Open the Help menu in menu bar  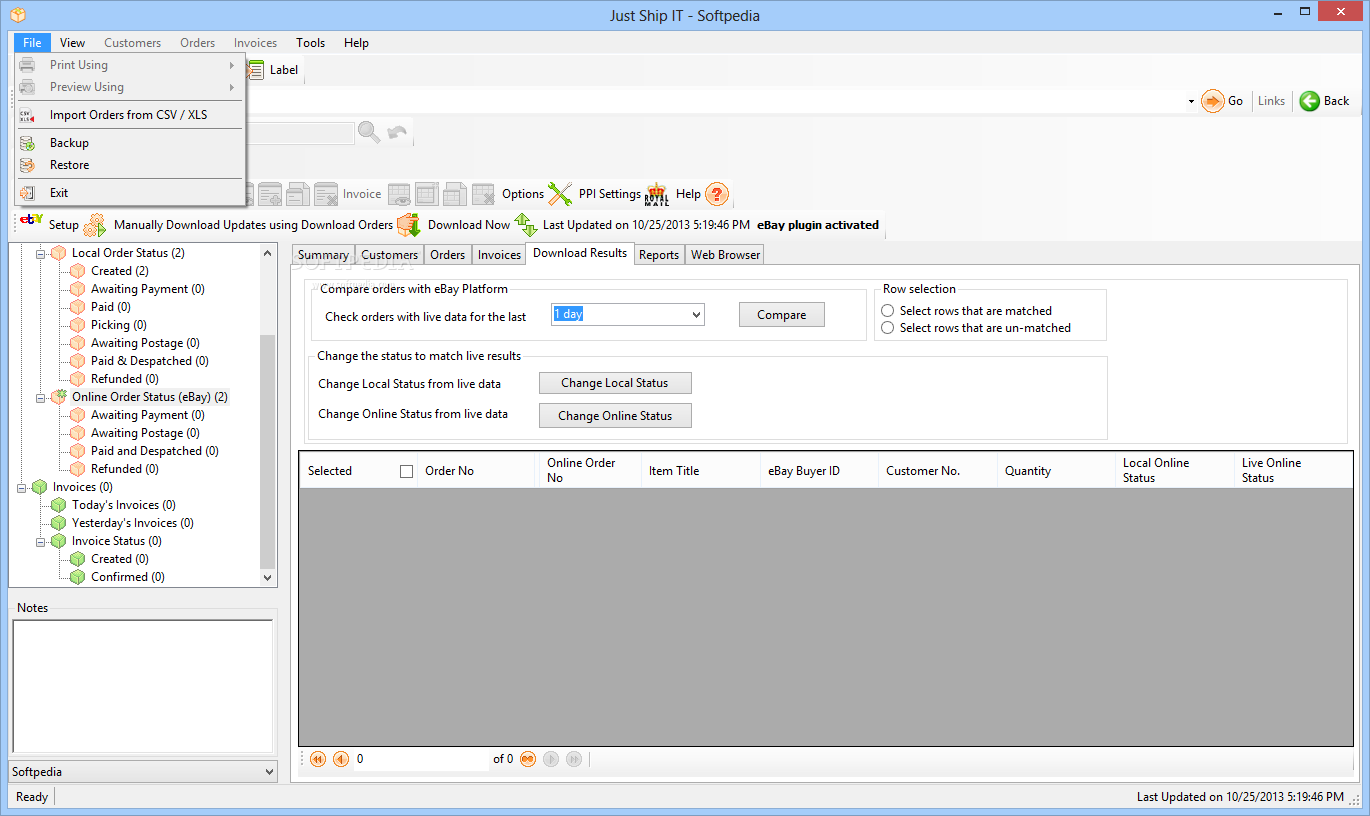[x=356, y=43]
